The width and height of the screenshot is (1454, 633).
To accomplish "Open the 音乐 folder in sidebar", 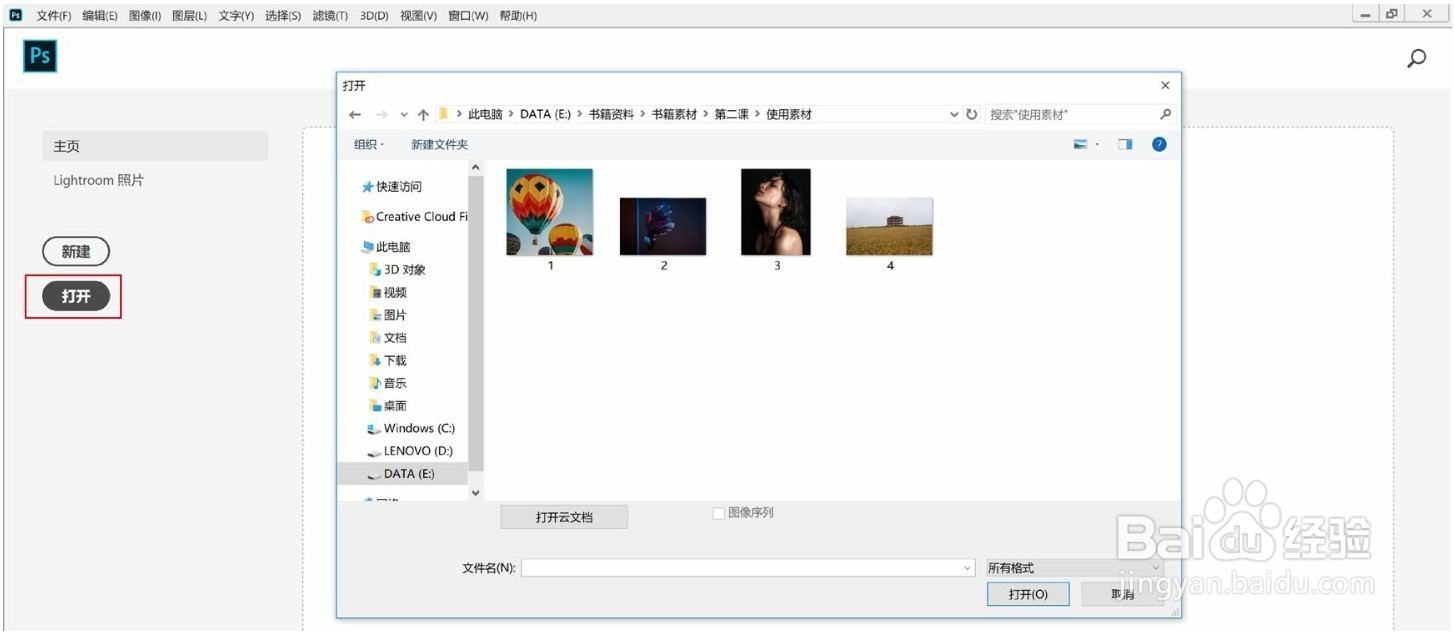I will click(x=388, y=384).
